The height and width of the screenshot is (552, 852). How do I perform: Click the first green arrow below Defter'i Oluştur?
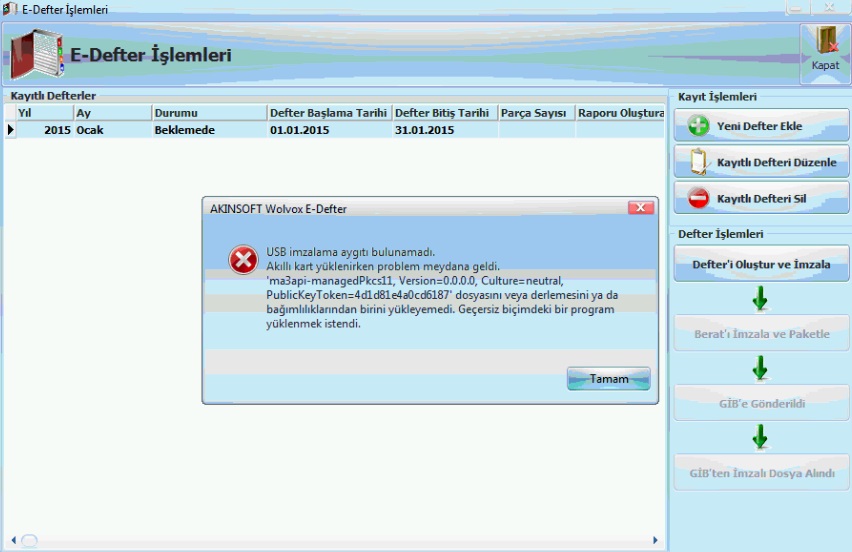(x=760, y=299)
